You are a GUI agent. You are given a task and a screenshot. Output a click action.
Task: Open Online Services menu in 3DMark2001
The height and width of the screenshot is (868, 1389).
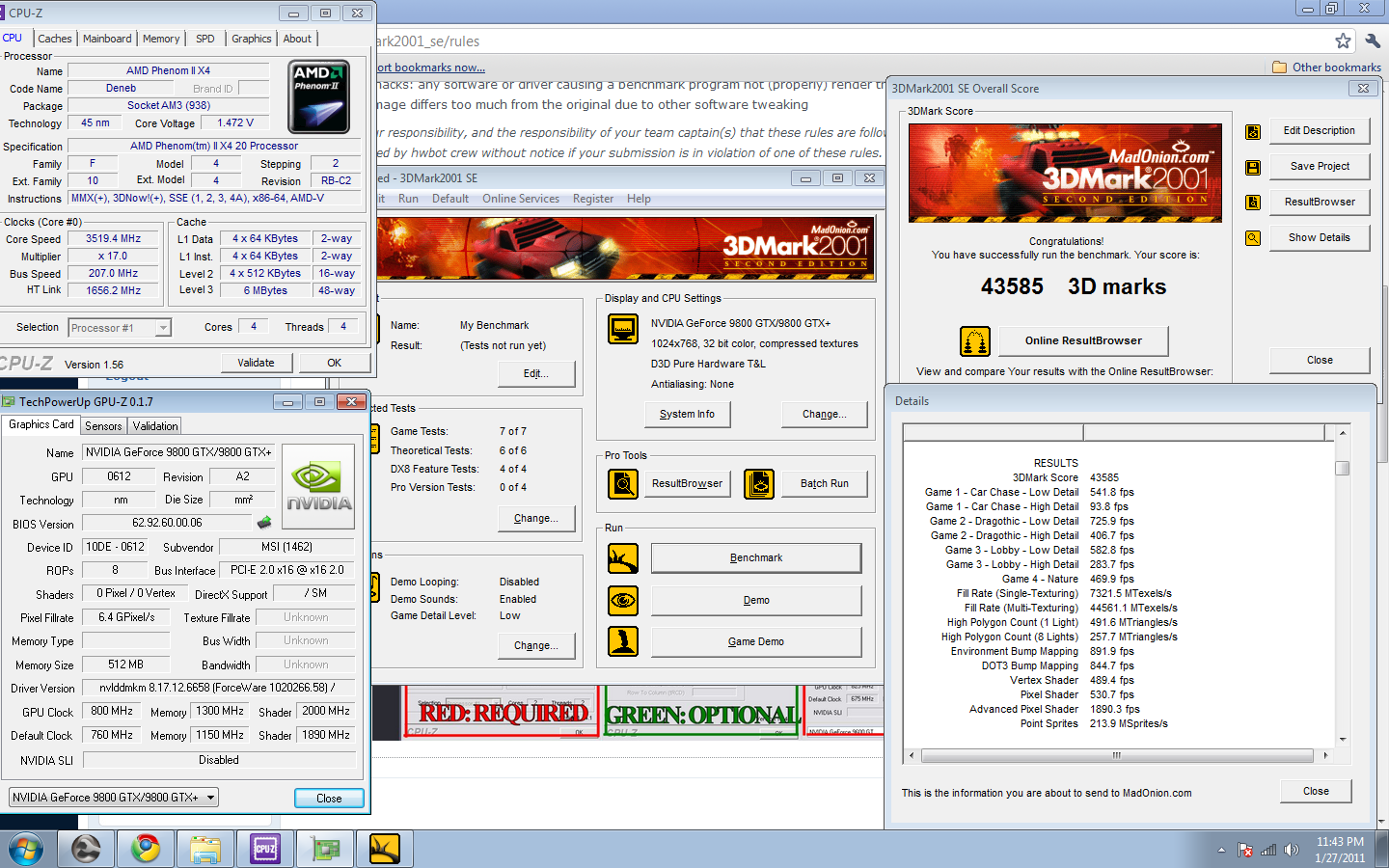click(521, 199)
